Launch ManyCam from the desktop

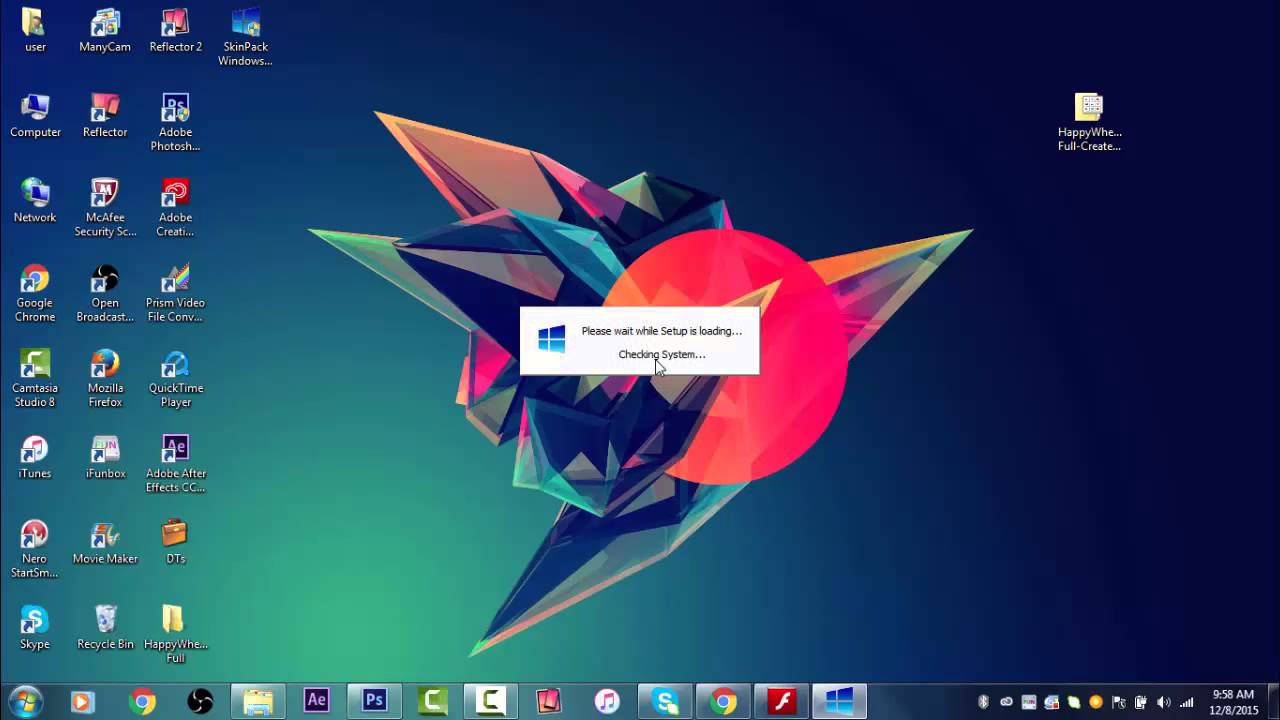(x=105, y=30)
